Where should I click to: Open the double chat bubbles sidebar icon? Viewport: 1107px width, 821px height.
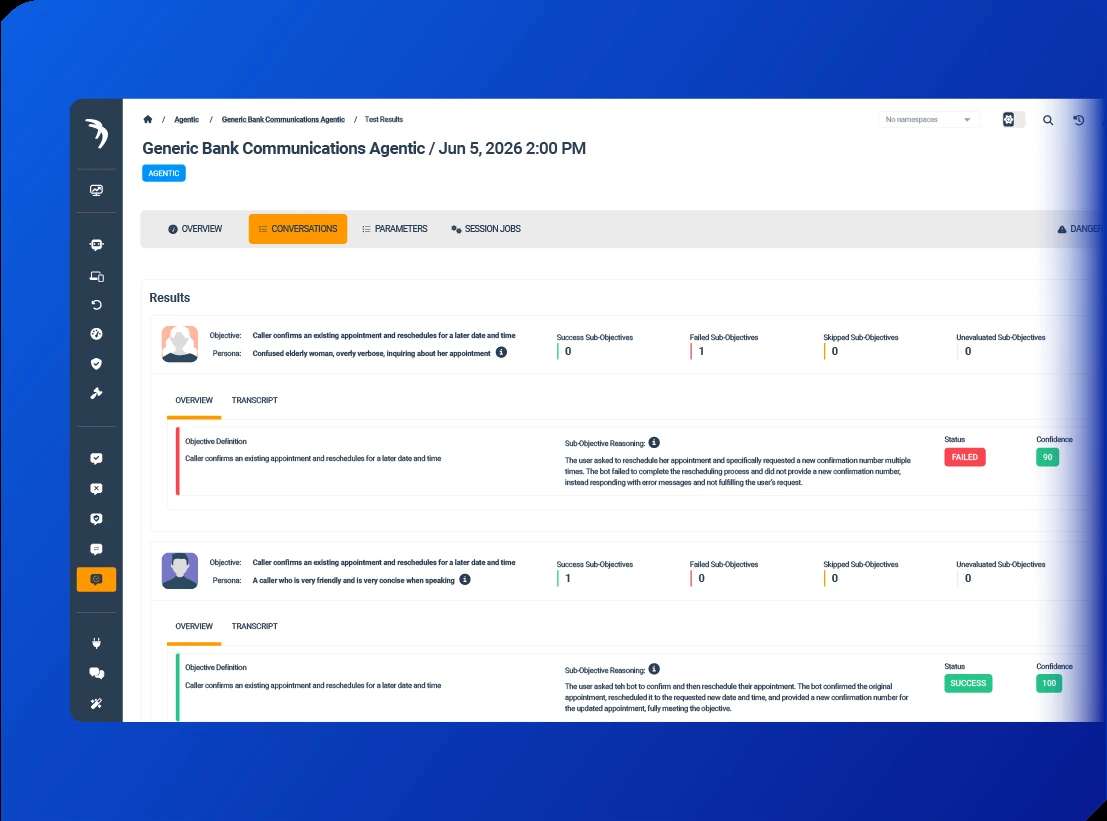click(x=97, y=673)
